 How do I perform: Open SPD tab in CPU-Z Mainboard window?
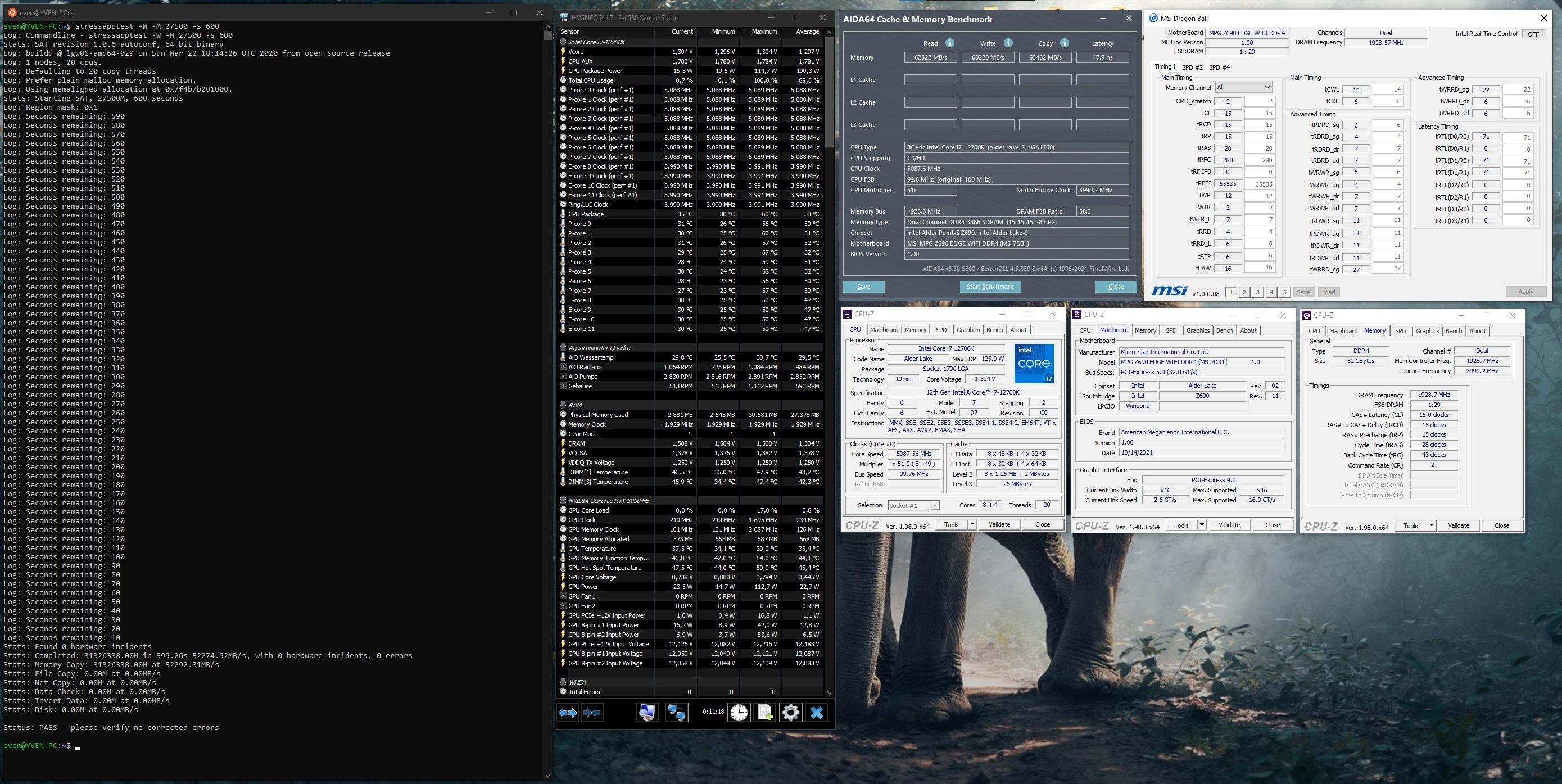coord(1171,330)
